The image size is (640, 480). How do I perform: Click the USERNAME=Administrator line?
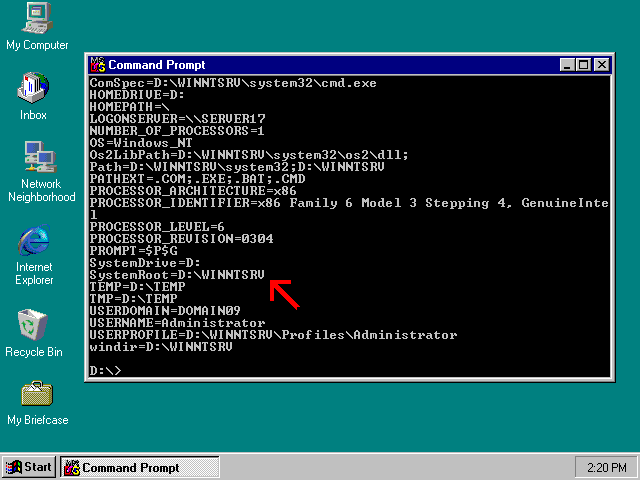[x=177, y=323]
